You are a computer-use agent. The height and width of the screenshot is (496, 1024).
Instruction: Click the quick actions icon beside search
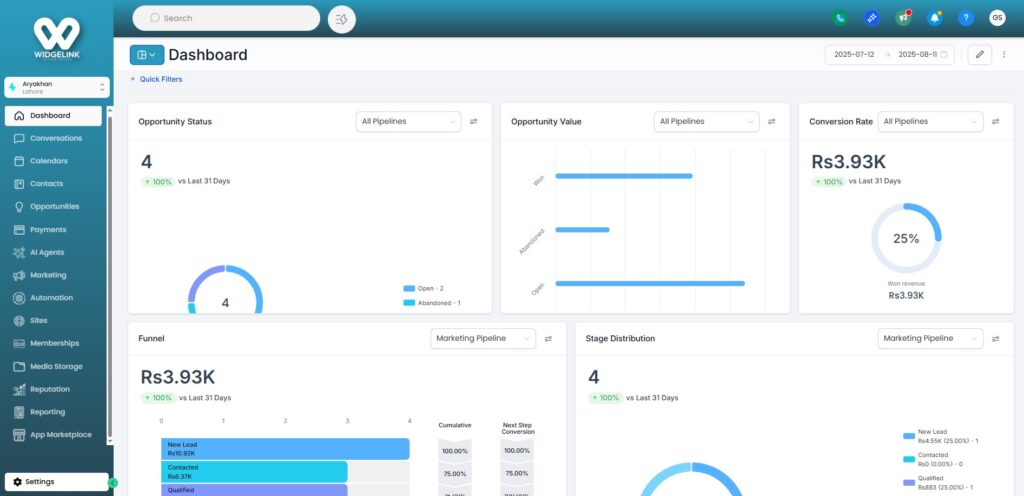point(342,18)
